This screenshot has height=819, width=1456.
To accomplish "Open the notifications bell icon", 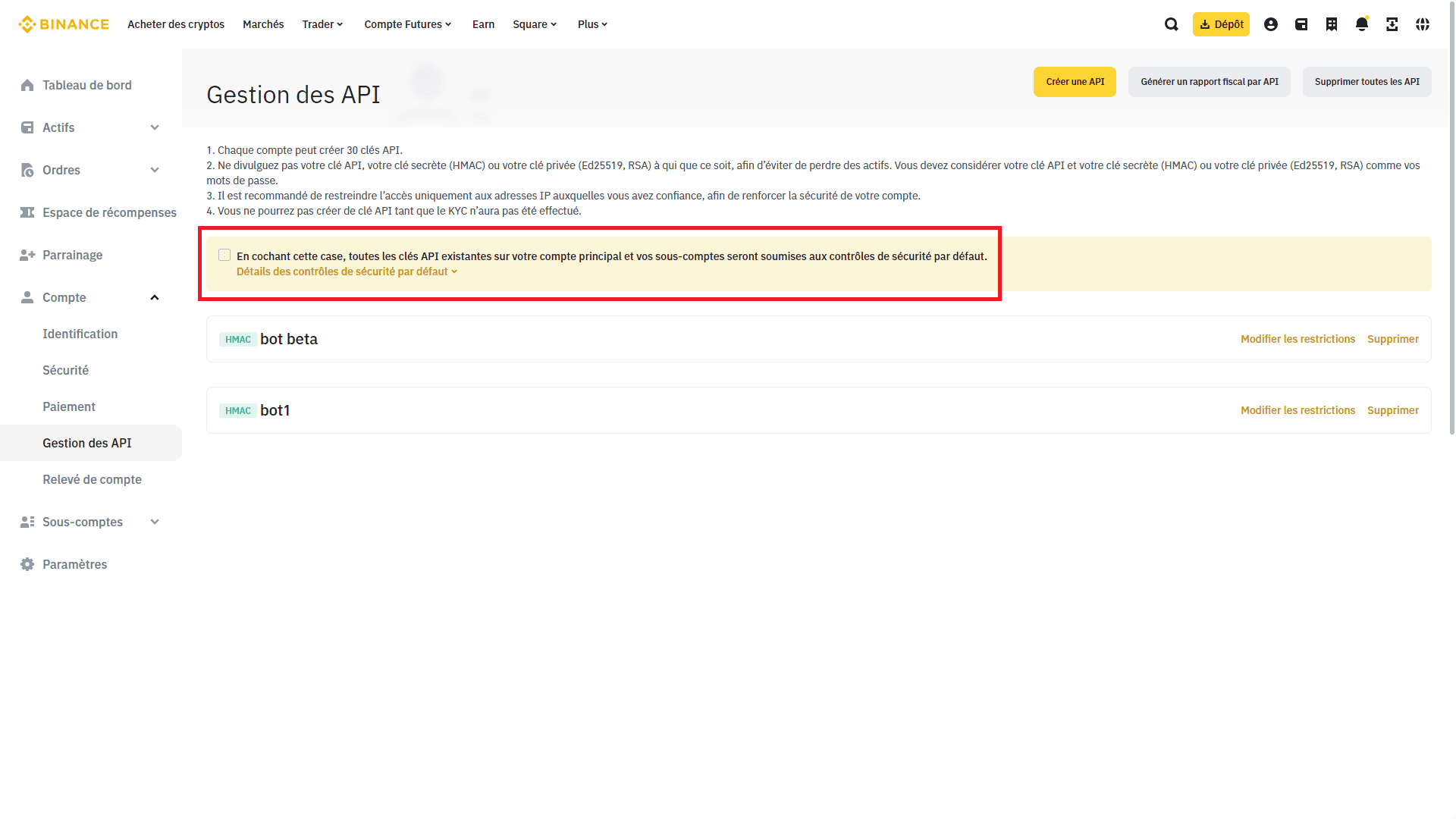I will [x=1362, y=24].
